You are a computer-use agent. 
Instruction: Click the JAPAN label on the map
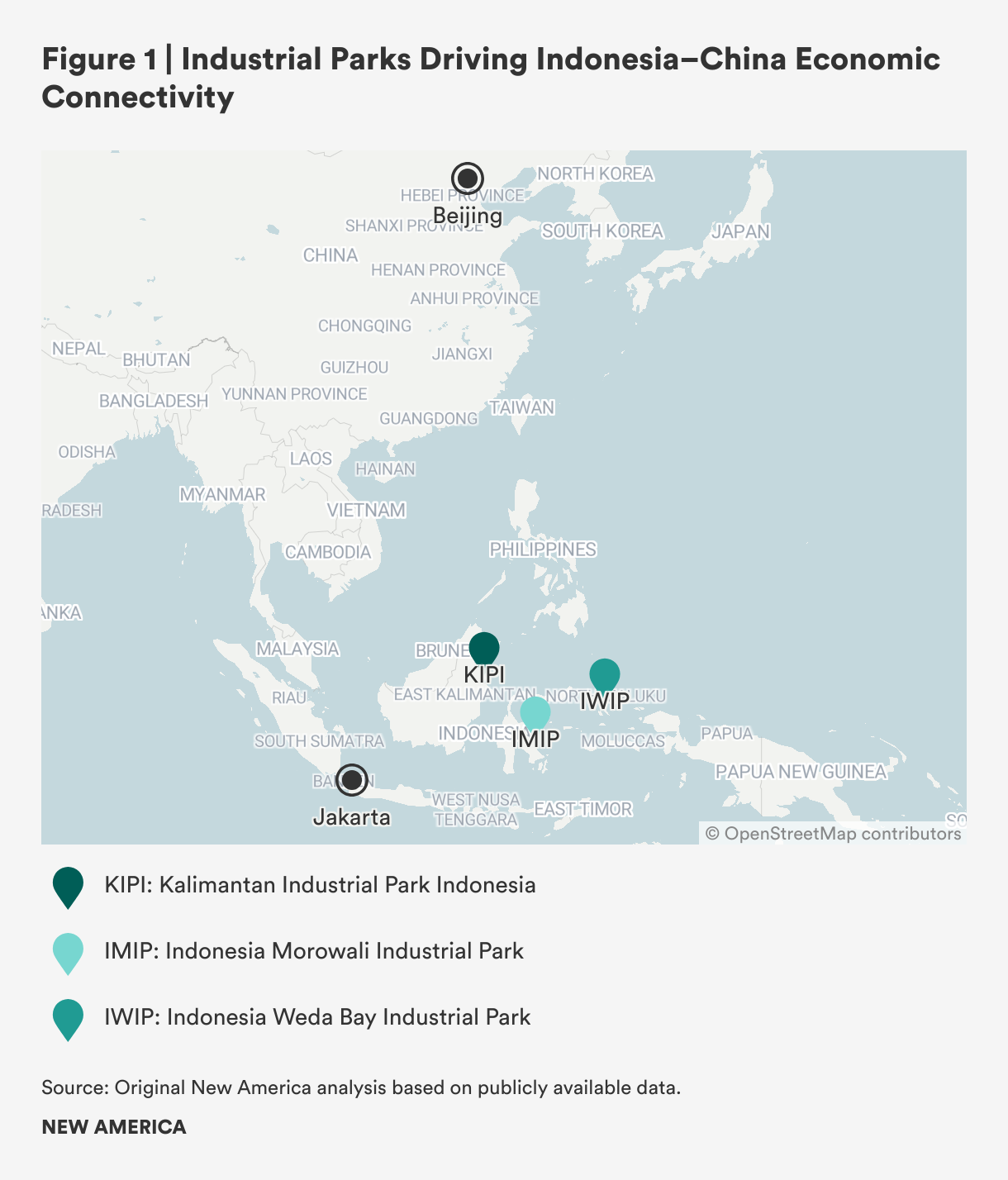coord(740,231)
